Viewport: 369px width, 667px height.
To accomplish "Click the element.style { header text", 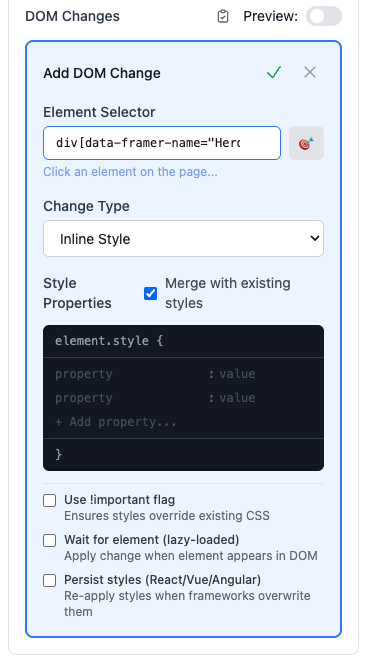I will (109, 341).
